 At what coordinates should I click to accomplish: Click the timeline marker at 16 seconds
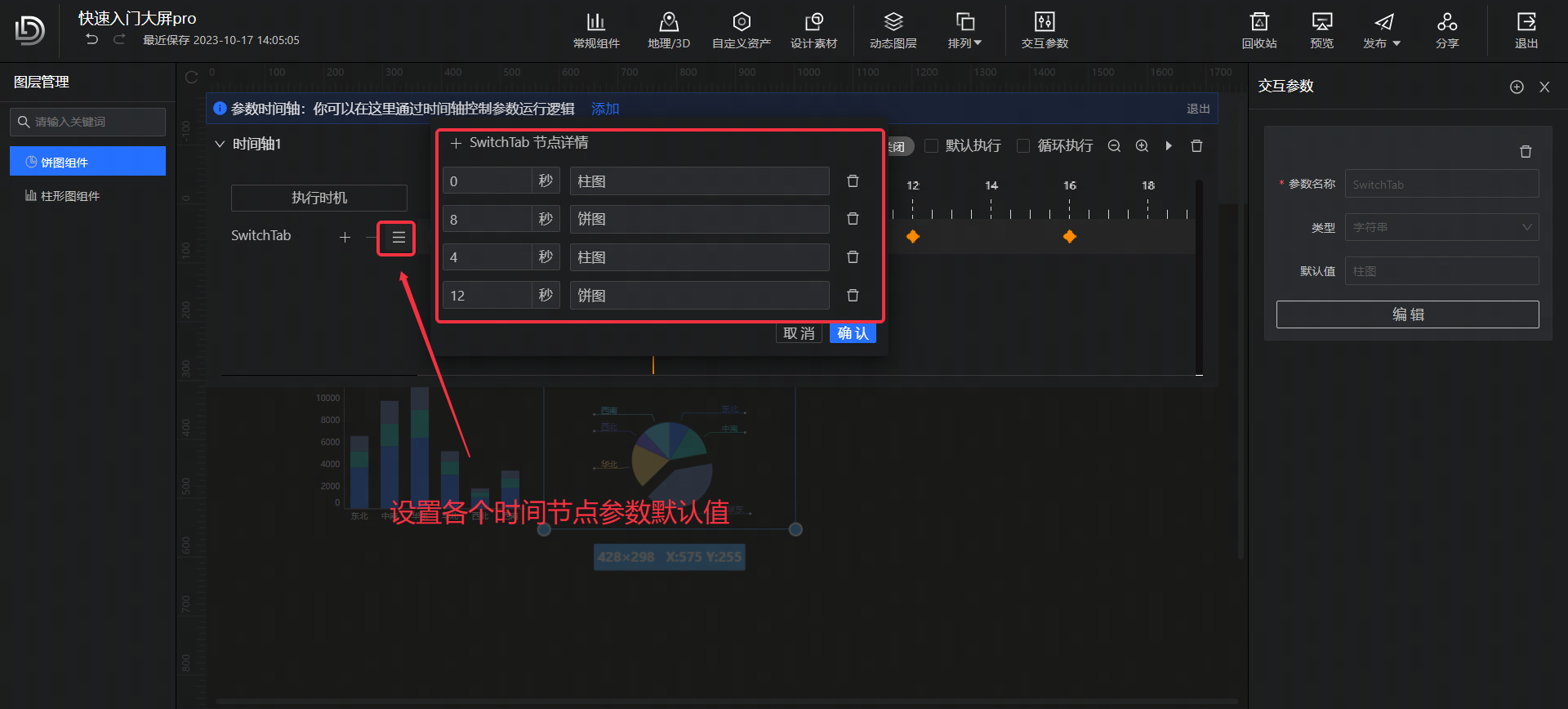coord(1069,237)
